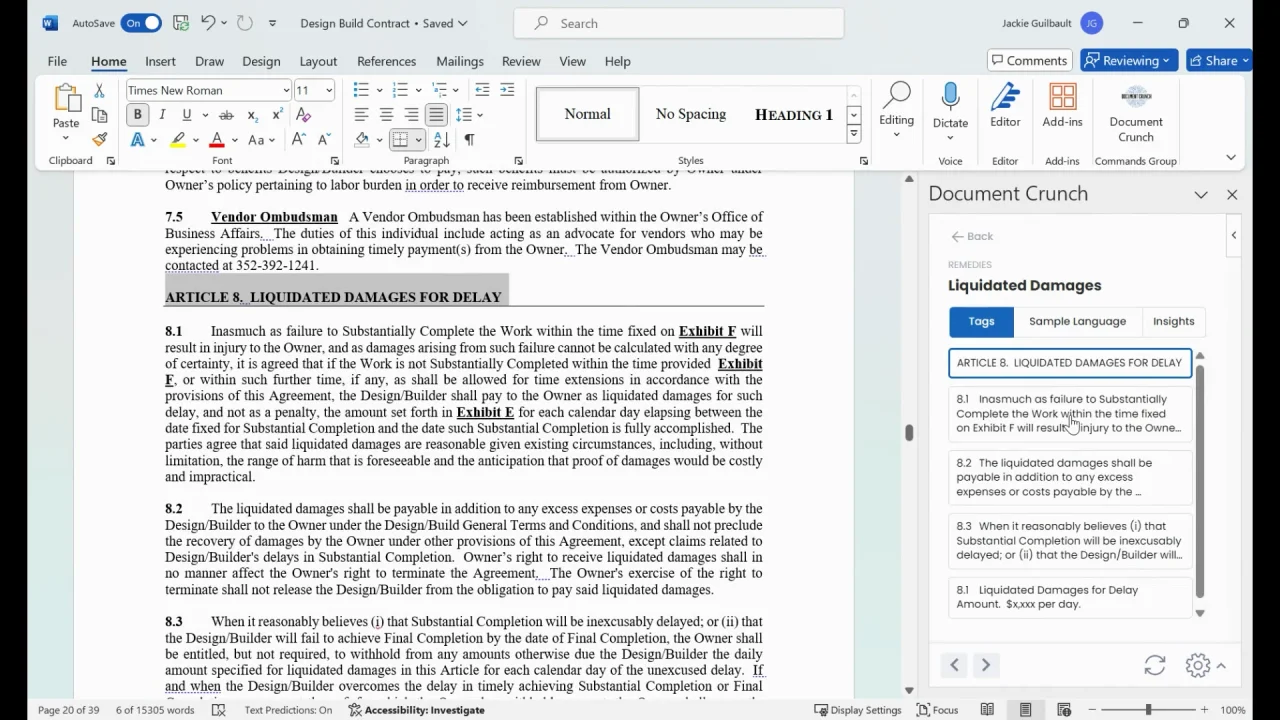This screenshot has height=720, width=1280.
Task: Open the Editor tool
Action: click(x=1005, y=106)
